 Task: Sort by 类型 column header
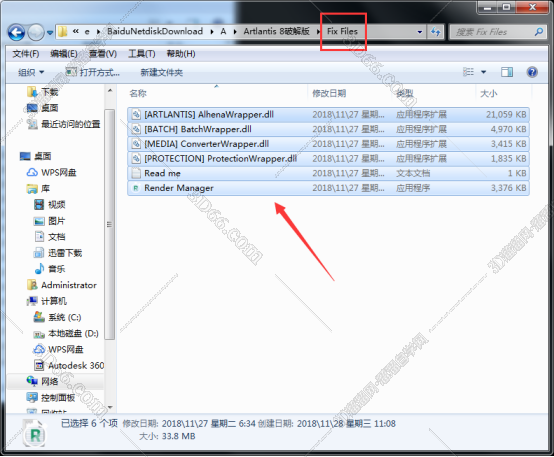coord(405,93)
